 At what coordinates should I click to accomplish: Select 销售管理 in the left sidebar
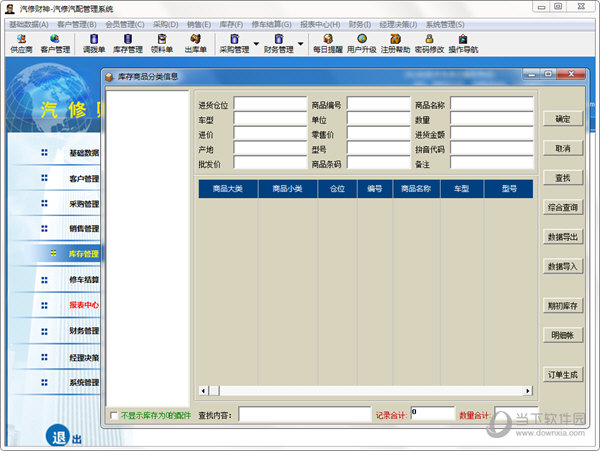84,229
